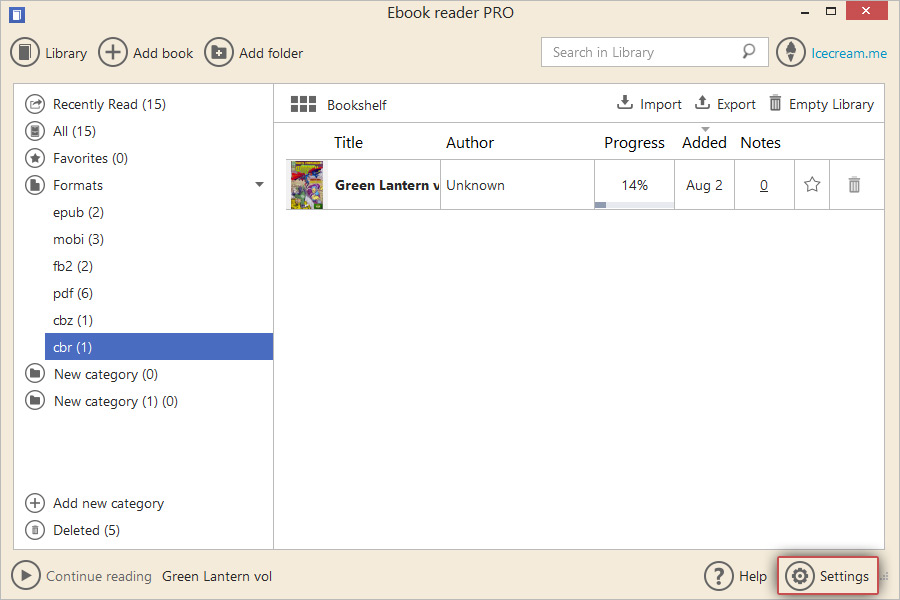
Task: Open Help
Action: (735, 576)
